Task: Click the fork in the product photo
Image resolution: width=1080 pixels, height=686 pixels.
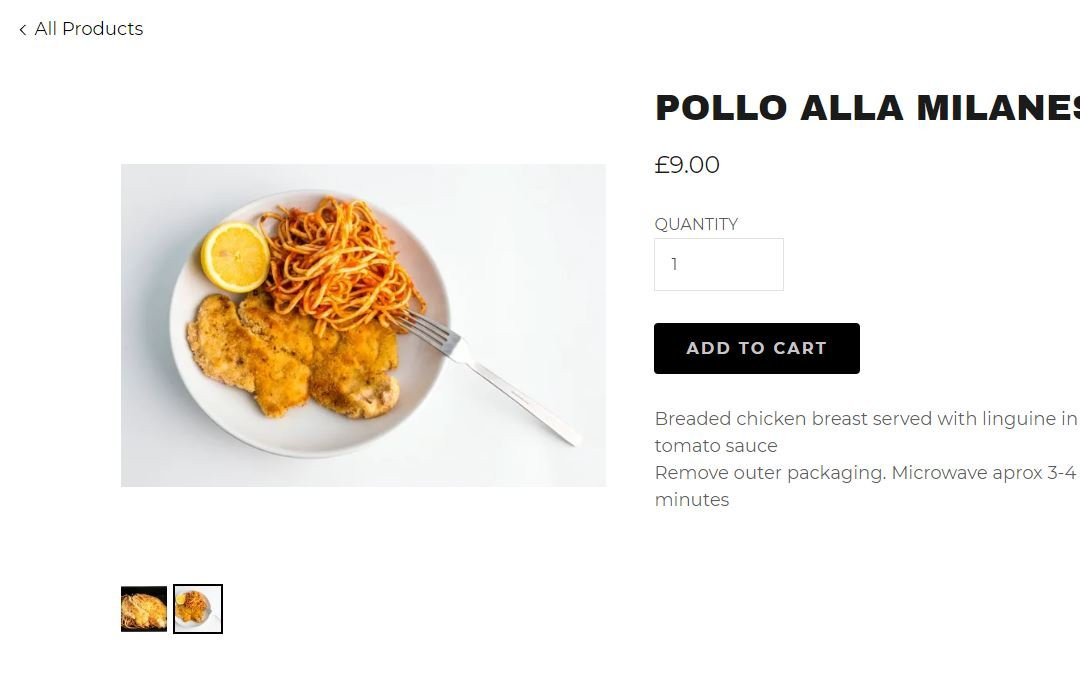Action: (x=490, y=377)
